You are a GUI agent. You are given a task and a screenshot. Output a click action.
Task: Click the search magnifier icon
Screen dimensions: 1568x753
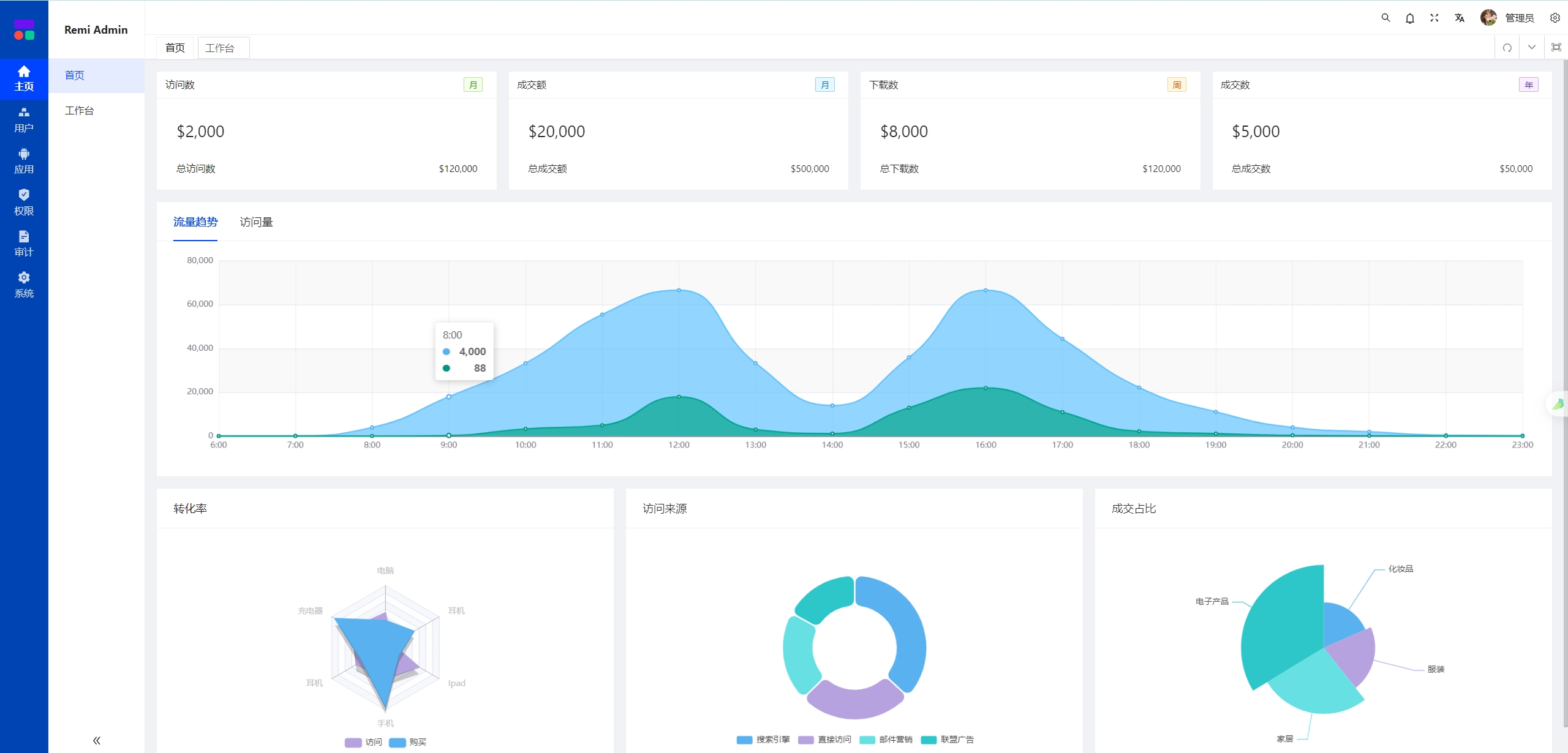(1385, 18)
